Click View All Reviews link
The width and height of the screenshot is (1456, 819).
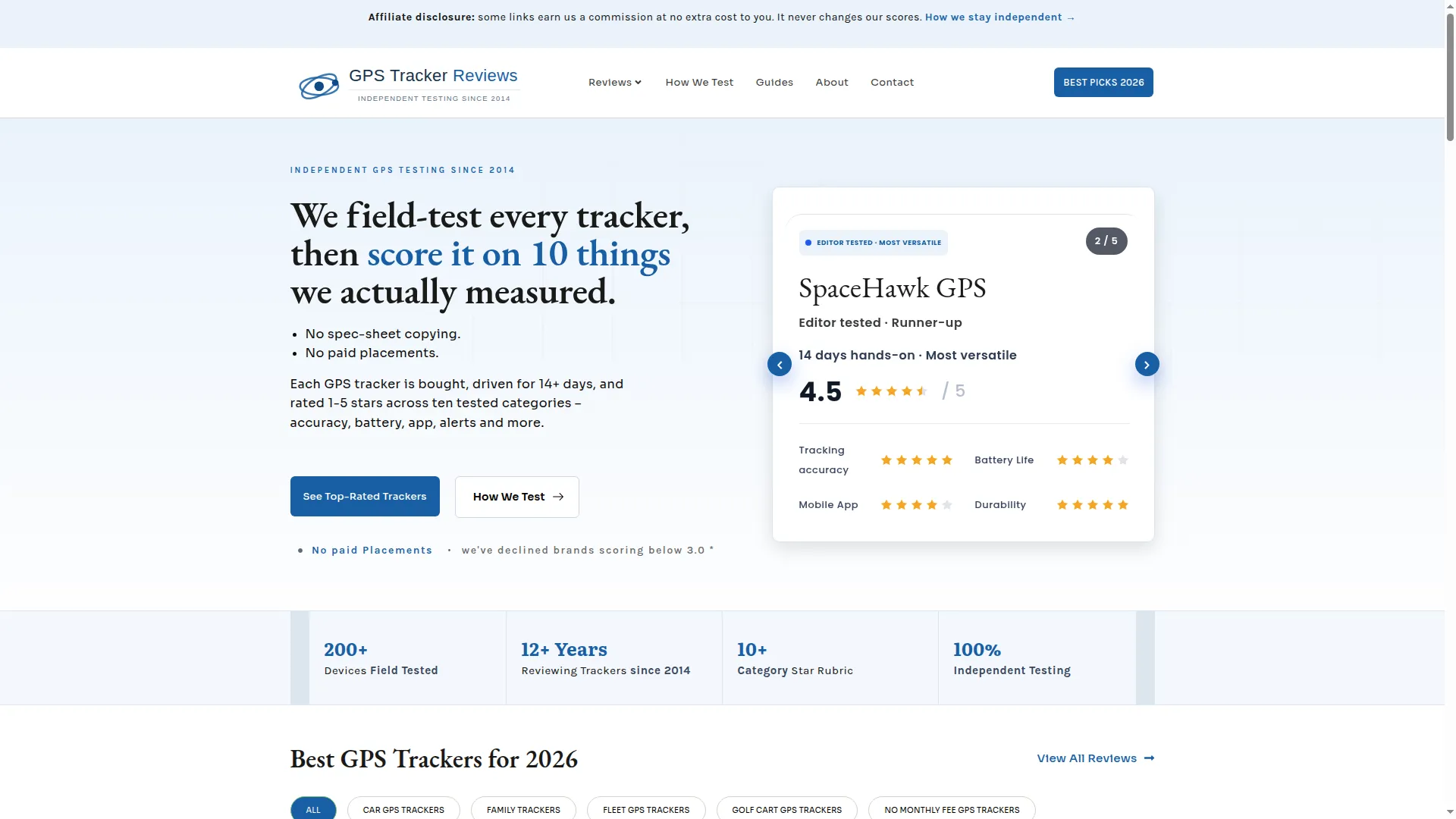[x=1095, y=758]
